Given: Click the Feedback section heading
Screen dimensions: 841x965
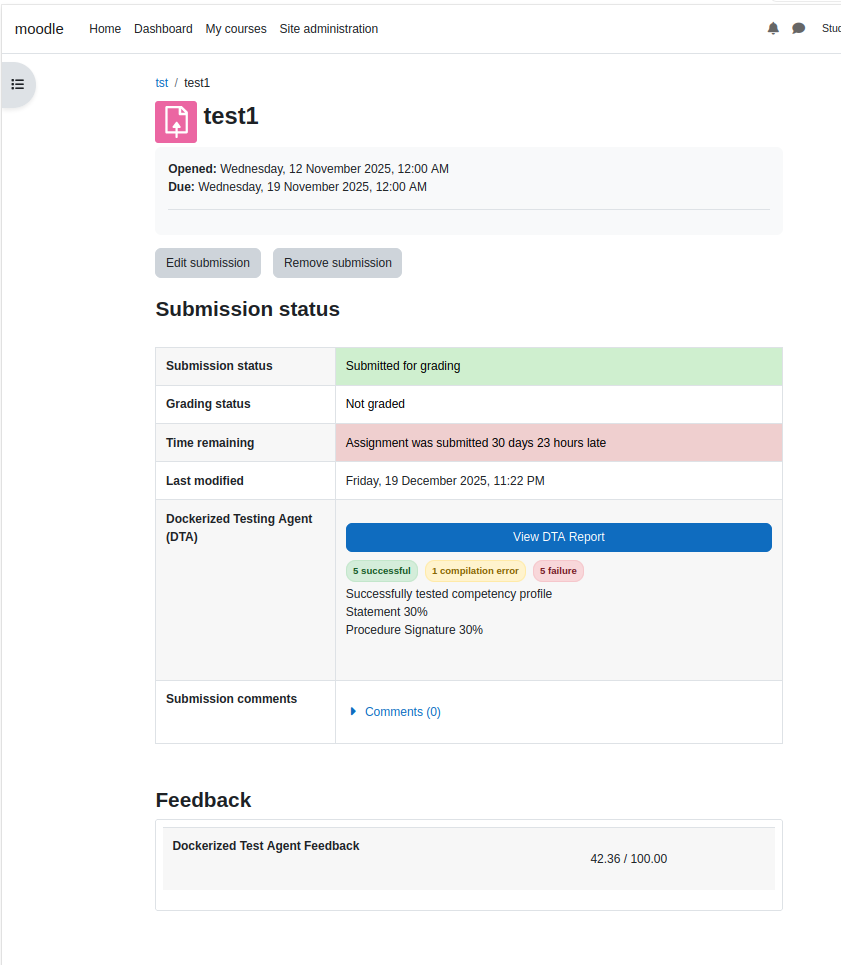Looking at the screenshot, I should 203,800.
